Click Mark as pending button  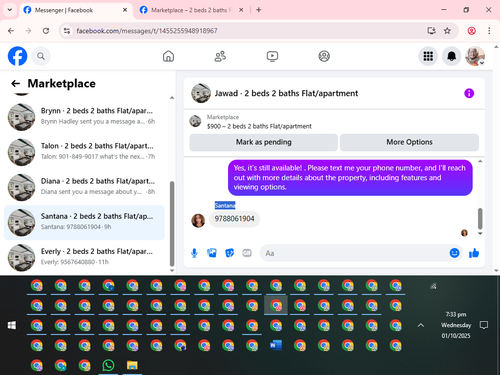[263, 142]
